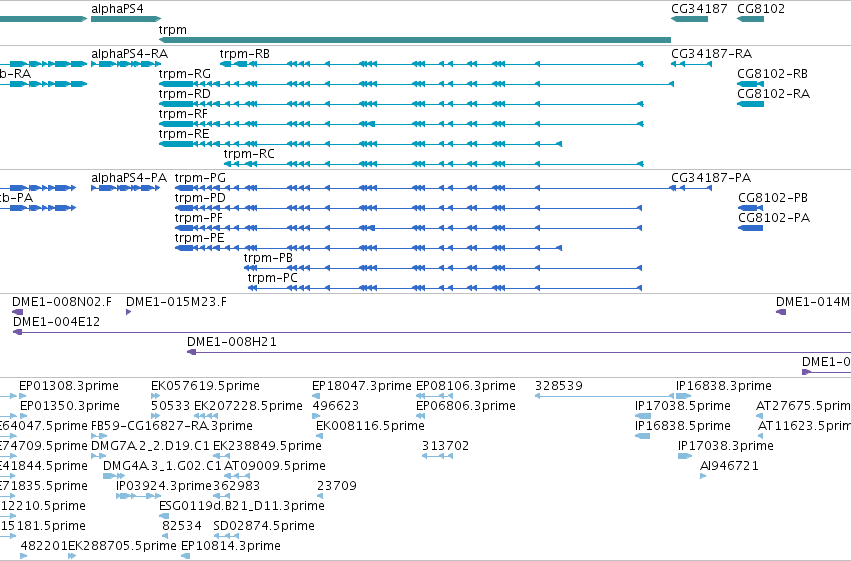Click the CG8102 gene label
The height and width of the screenshot is (561, 851).
761,9
